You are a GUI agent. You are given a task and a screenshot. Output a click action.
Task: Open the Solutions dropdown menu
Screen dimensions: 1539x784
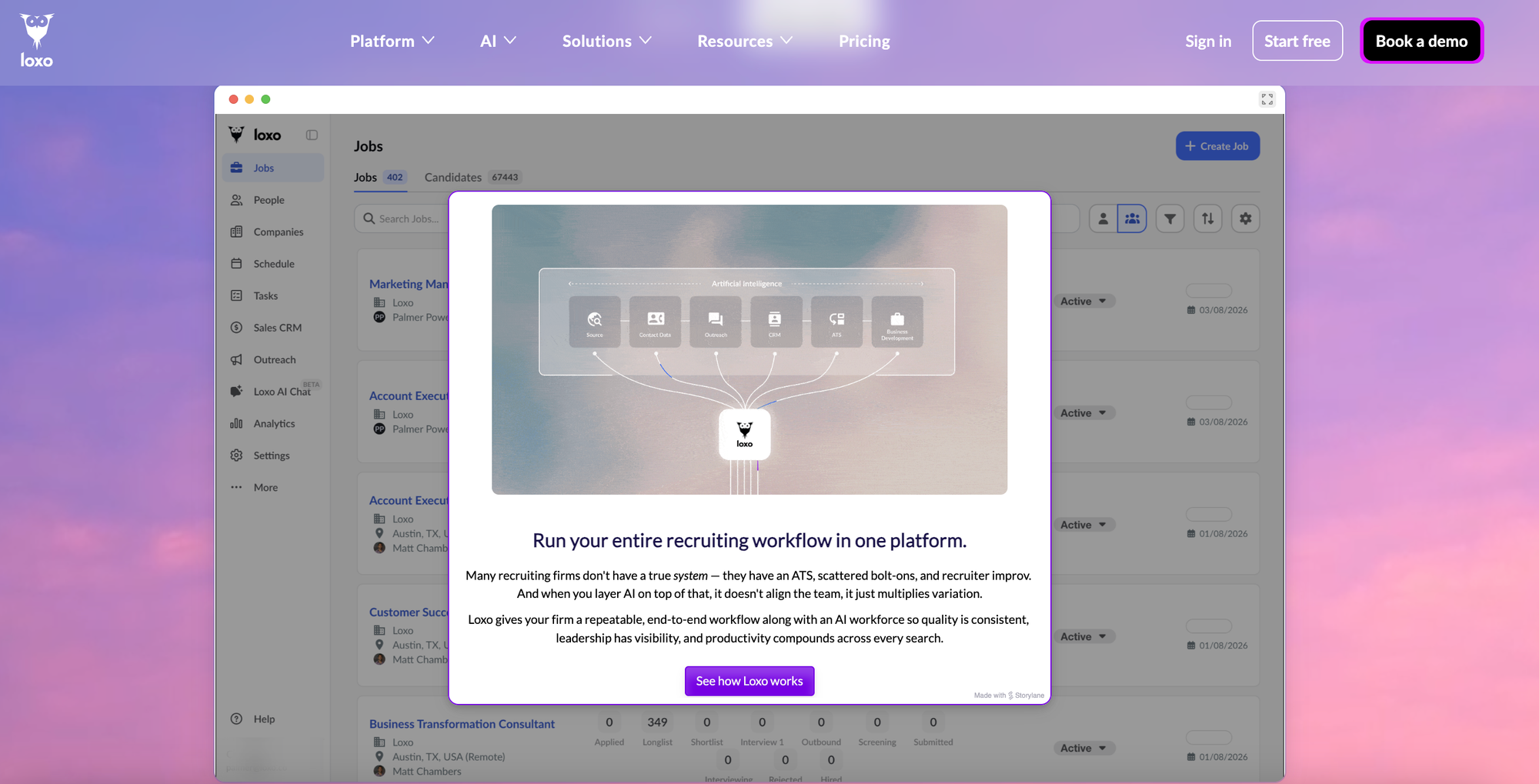pos(606,41)
